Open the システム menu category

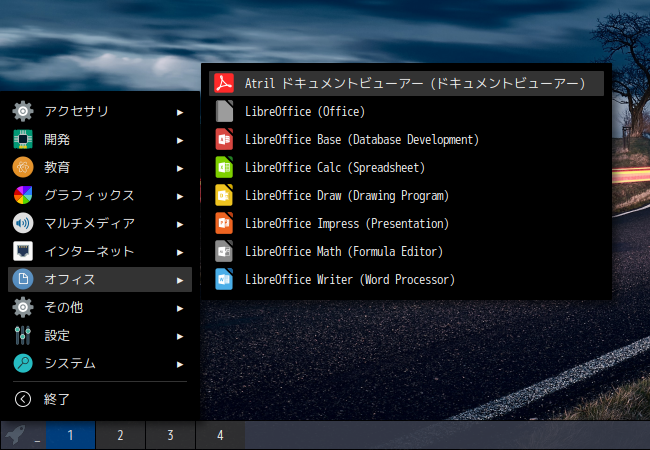pos(100,363)
